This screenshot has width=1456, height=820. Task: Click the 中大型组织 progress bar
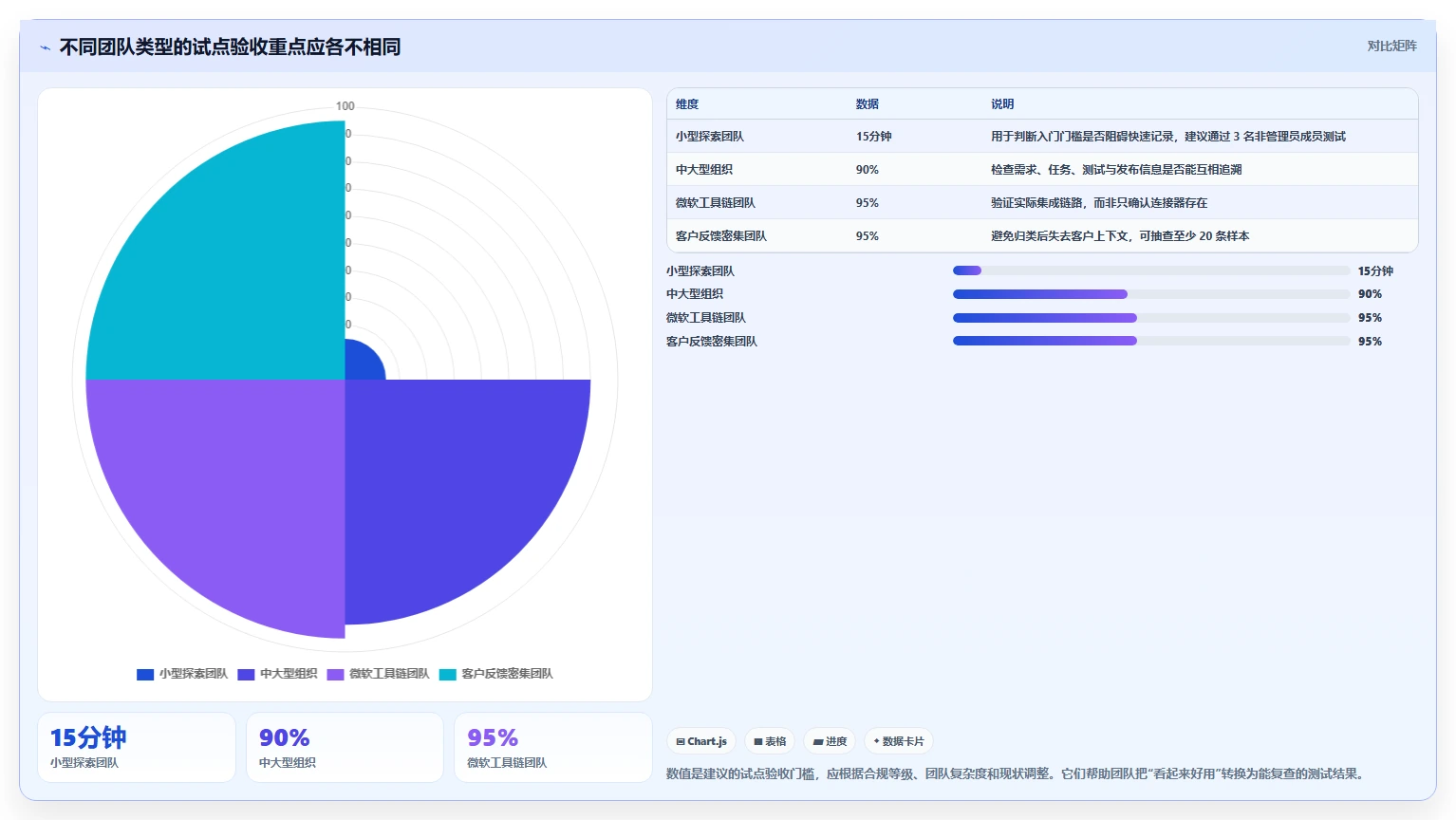1151,294
